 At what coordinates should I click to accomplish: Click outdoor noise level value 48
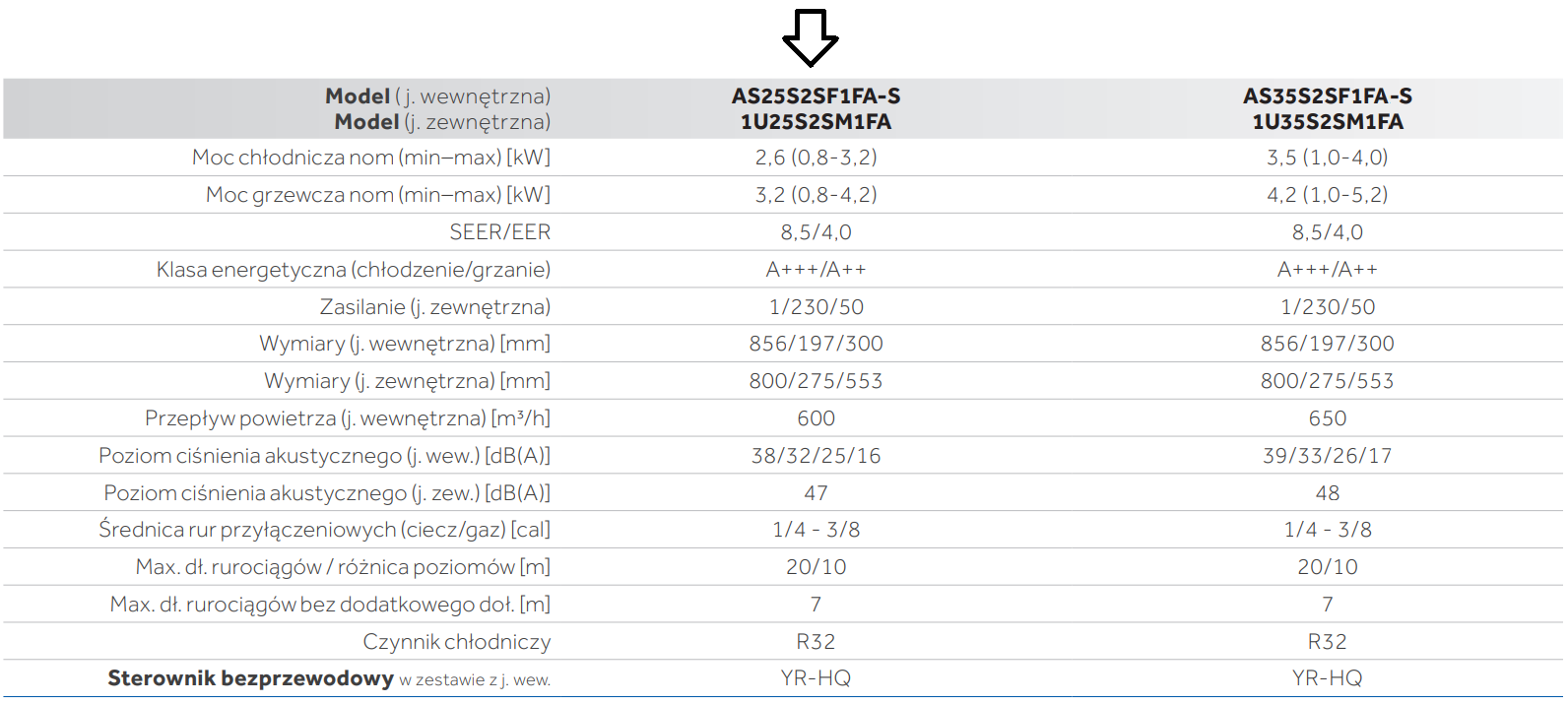point(1327,493)
